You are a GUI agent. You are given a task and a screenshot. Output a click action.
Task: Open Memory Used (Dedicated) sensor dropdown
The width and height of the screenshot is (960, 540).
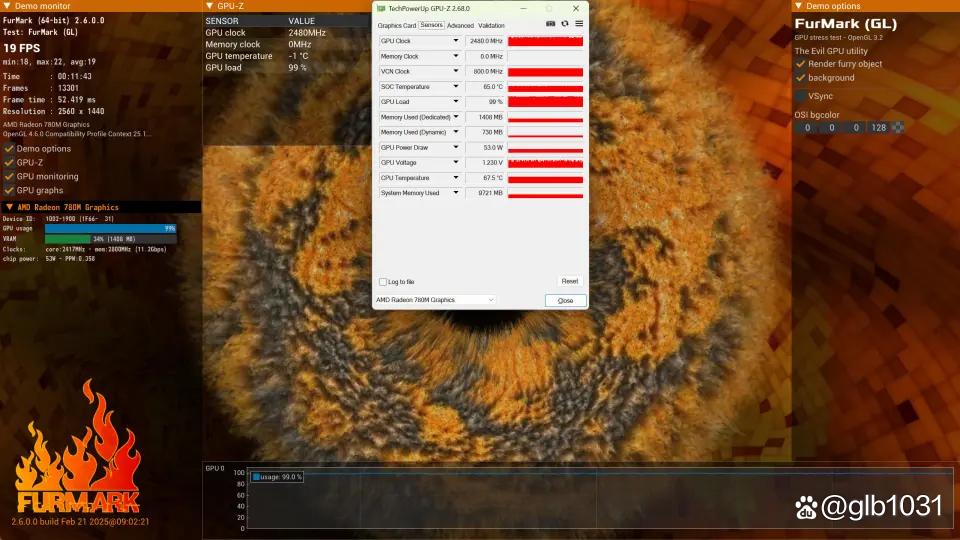(x=456, y=117)
